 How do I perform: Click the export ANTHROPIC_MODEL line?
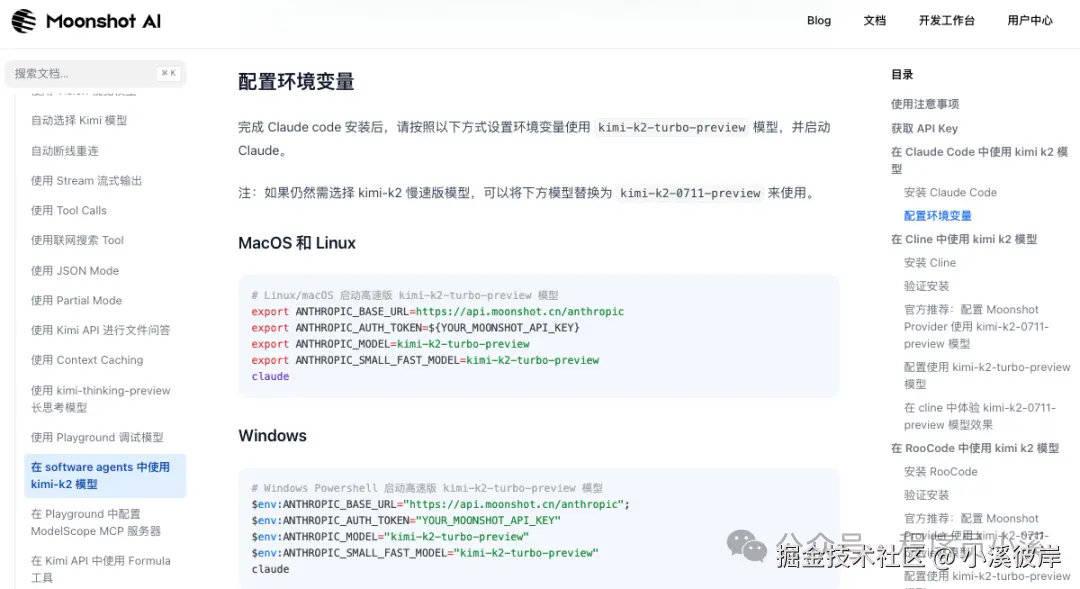click(391, 344)
